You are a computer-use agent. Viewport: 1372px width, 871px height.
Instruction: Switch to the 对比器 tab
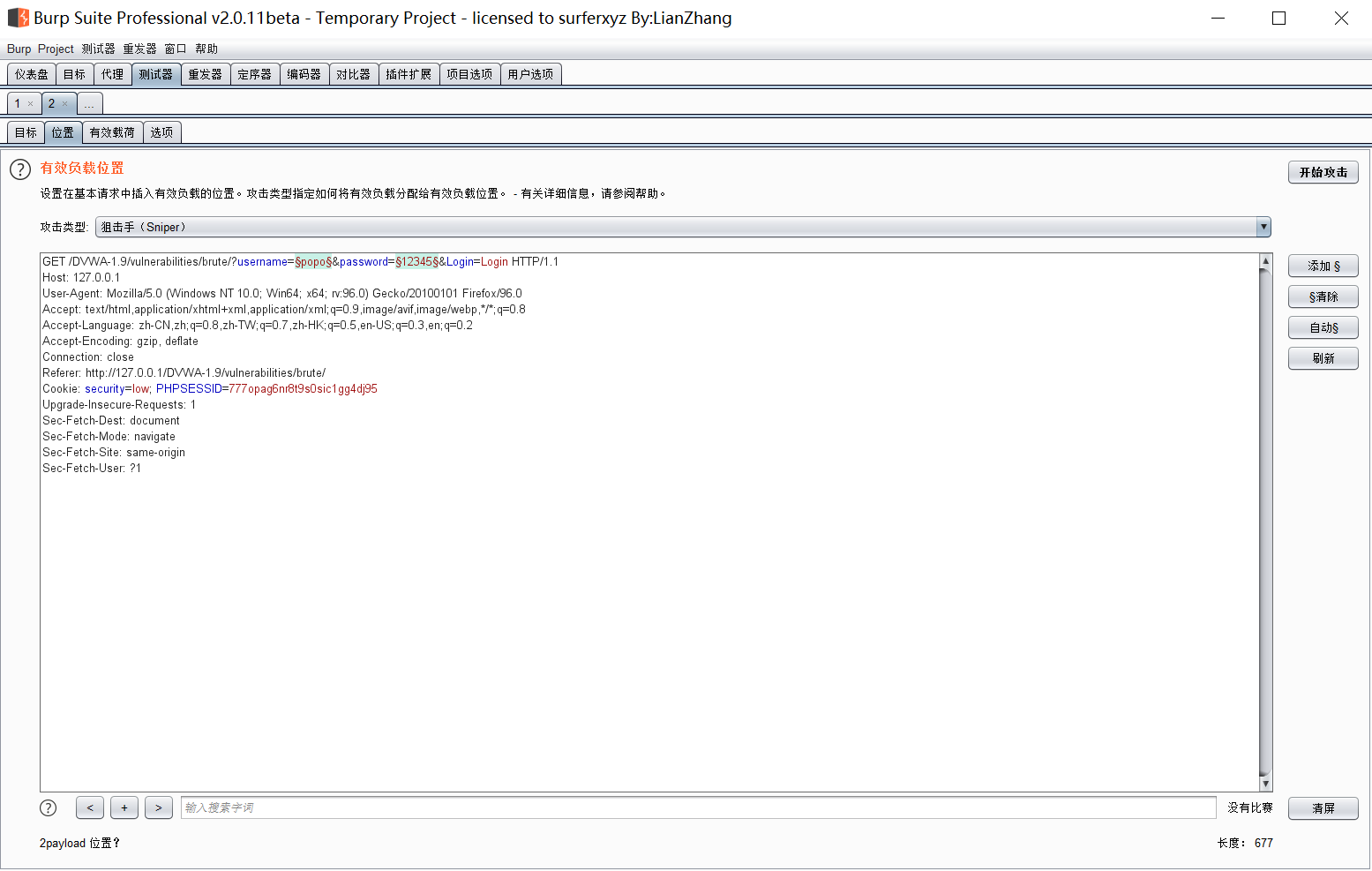point(354,74)
